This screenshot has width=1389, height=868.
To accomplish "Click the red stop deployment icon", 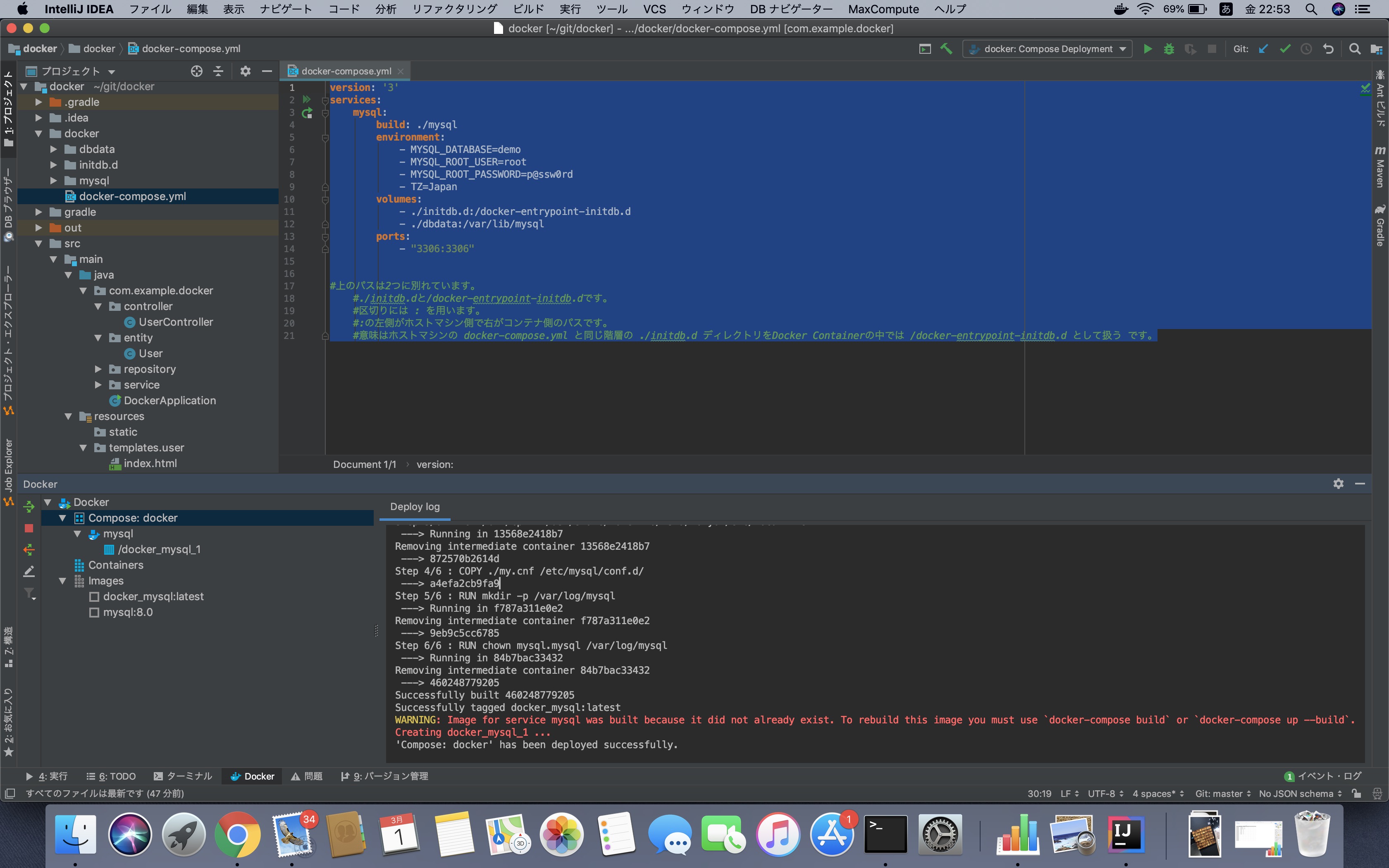I will (29, 528).
